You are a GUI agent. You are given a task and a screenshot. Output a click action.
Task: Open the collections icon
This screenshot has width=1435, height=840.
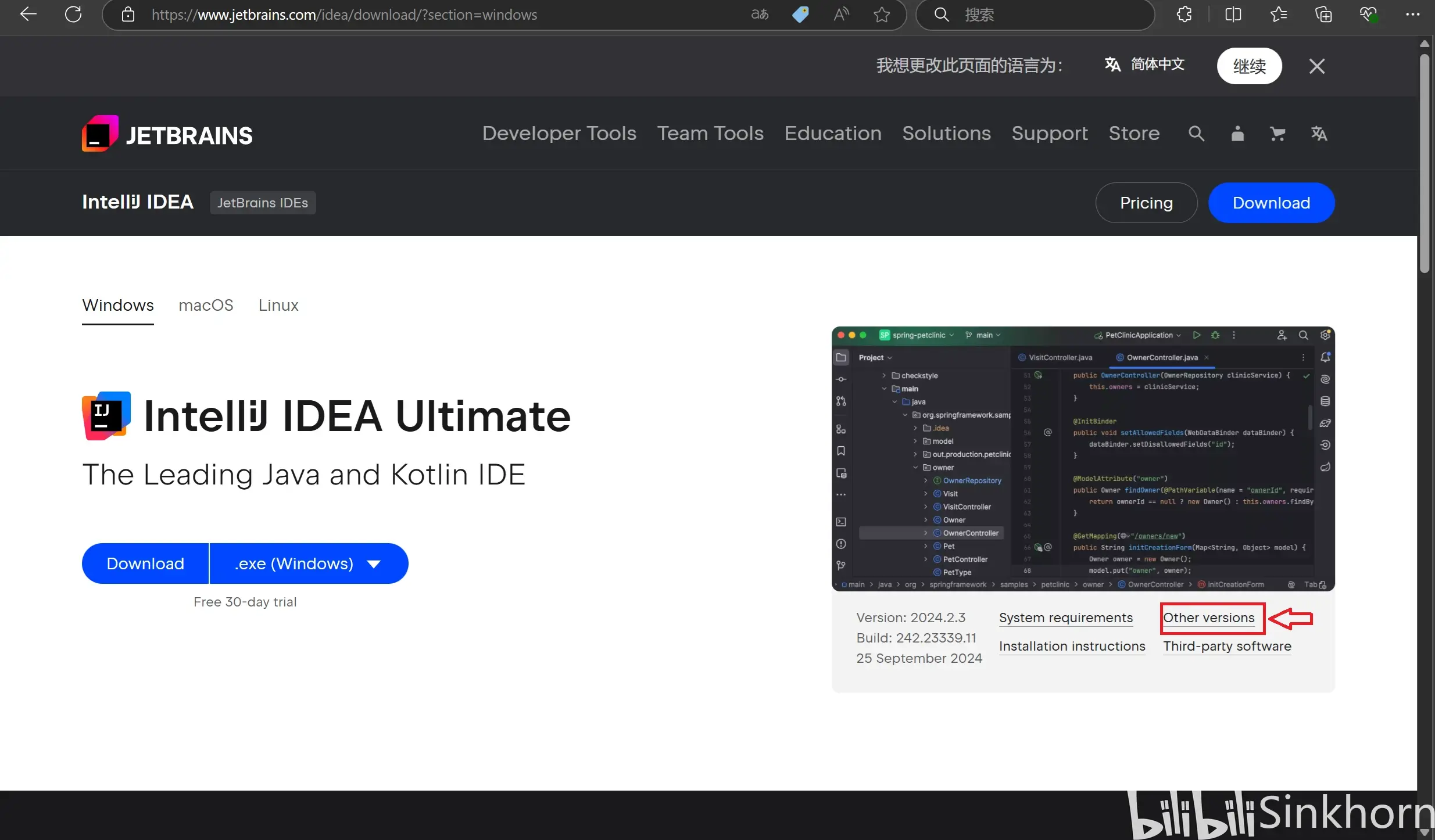(1323, 15)
